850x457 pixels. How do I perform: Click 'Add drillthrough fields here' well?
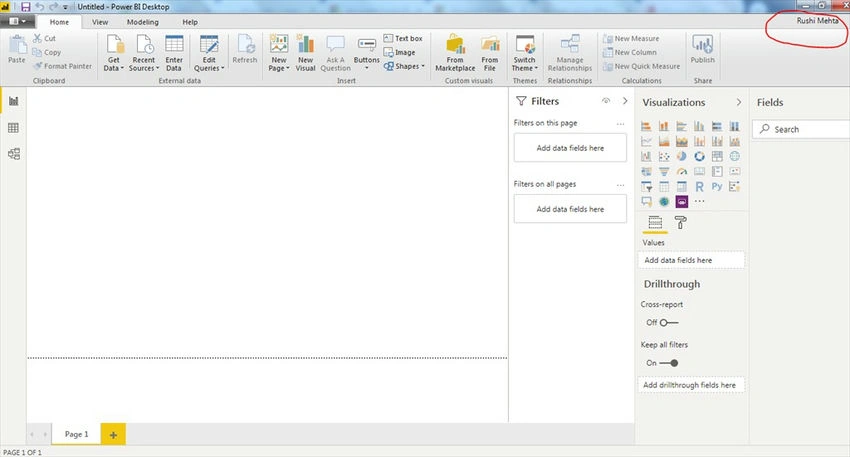pyautogui.click(x=691, y=385)
